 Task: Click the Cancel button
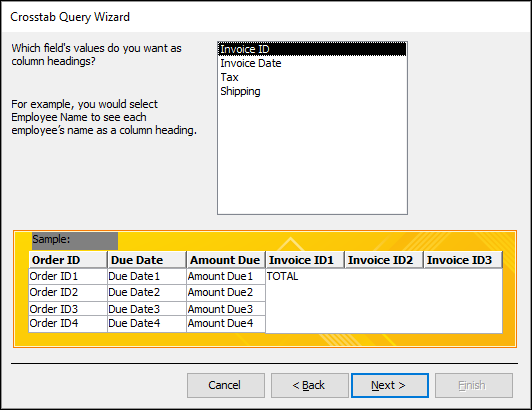226,385
